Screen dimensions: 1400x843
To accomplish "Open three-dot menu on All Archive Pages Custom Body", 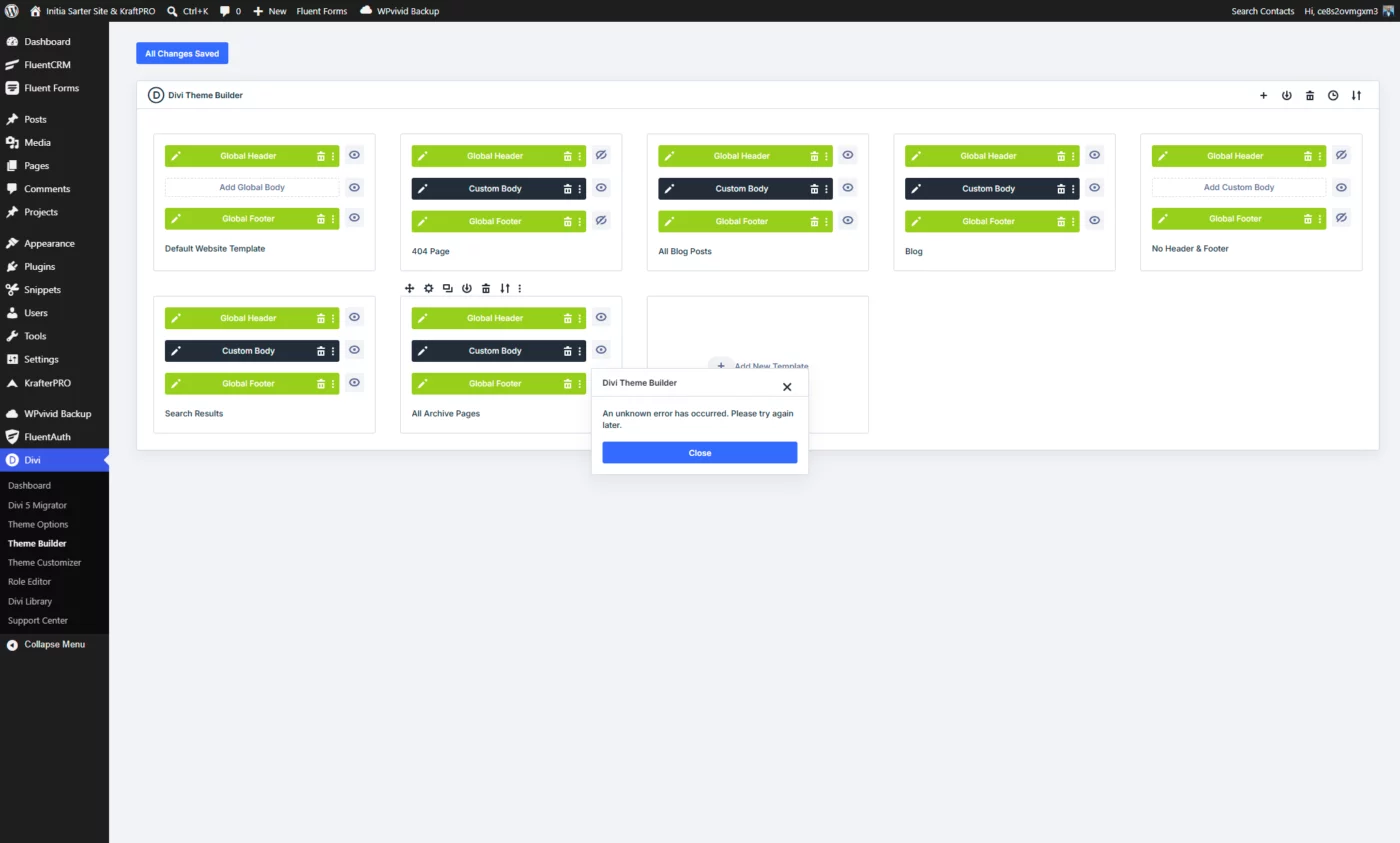I will (x=580, y=351).
